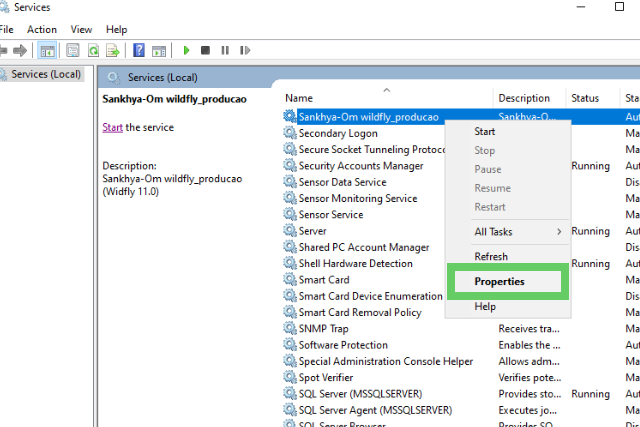Click gear icon of Spot Verifier service
The height and width of the screenshot is (427, 640).
coord(290,378)
